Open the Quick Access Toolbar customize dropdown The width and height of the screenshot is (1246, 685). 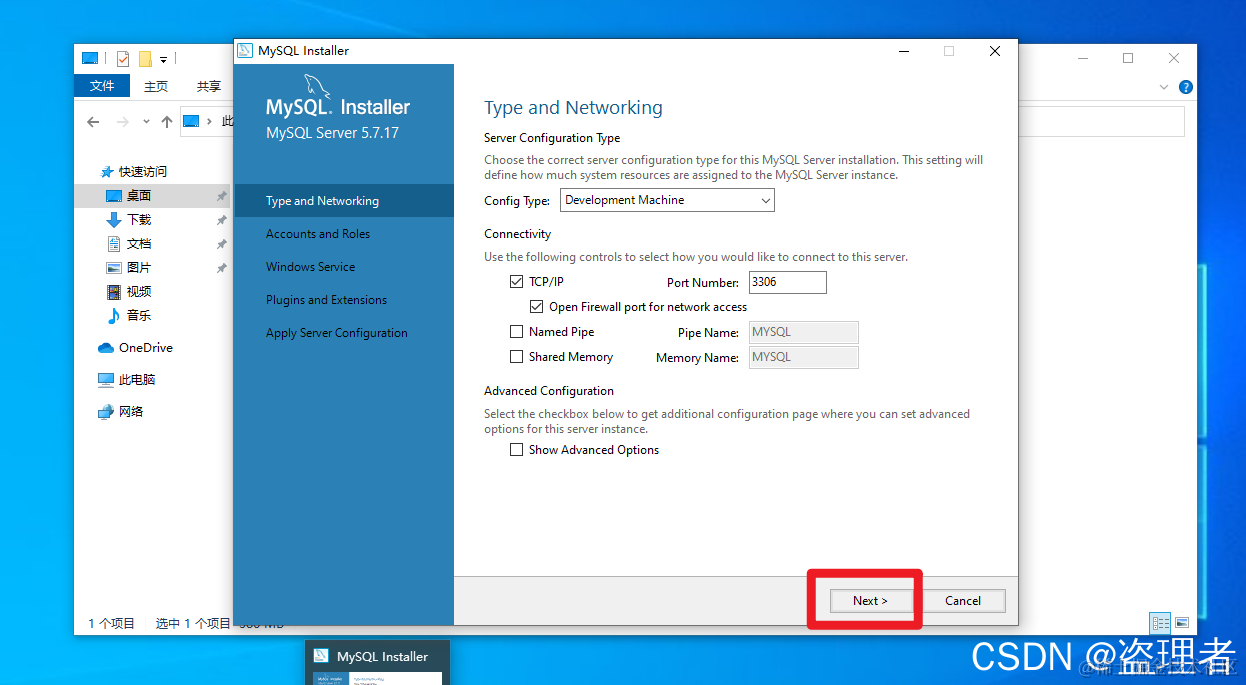(163, 60)
